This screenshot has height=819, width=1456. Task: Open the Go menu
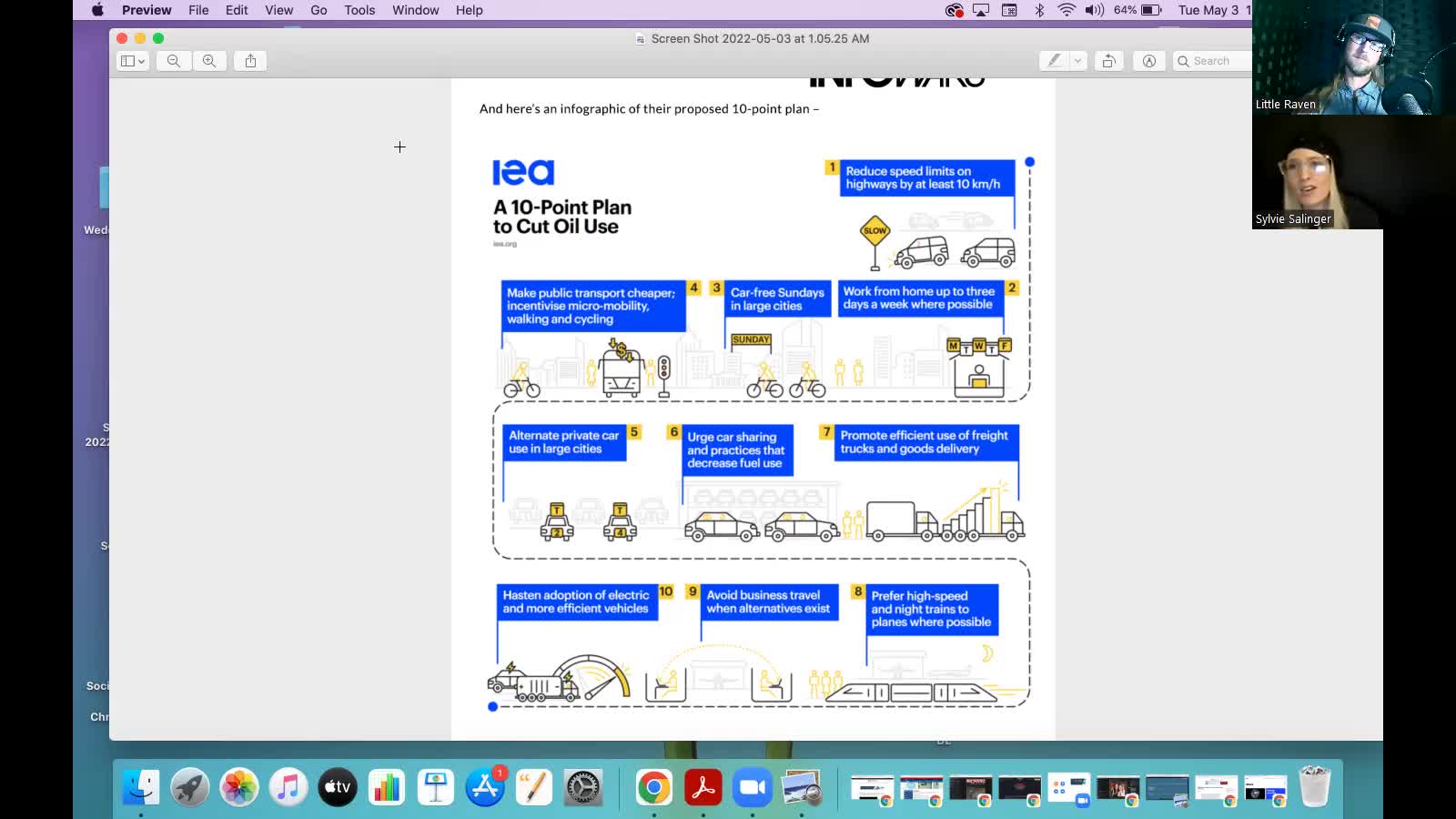click(318, 10)
